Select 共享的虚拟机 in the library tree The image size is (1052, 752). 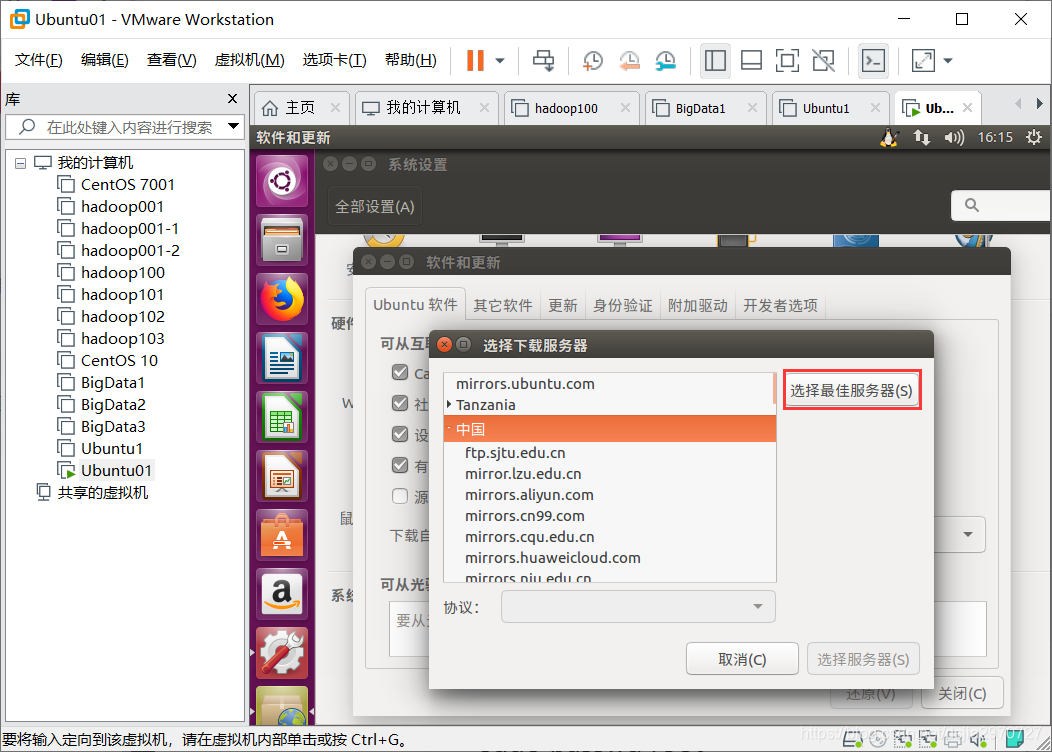coord(103,492)
